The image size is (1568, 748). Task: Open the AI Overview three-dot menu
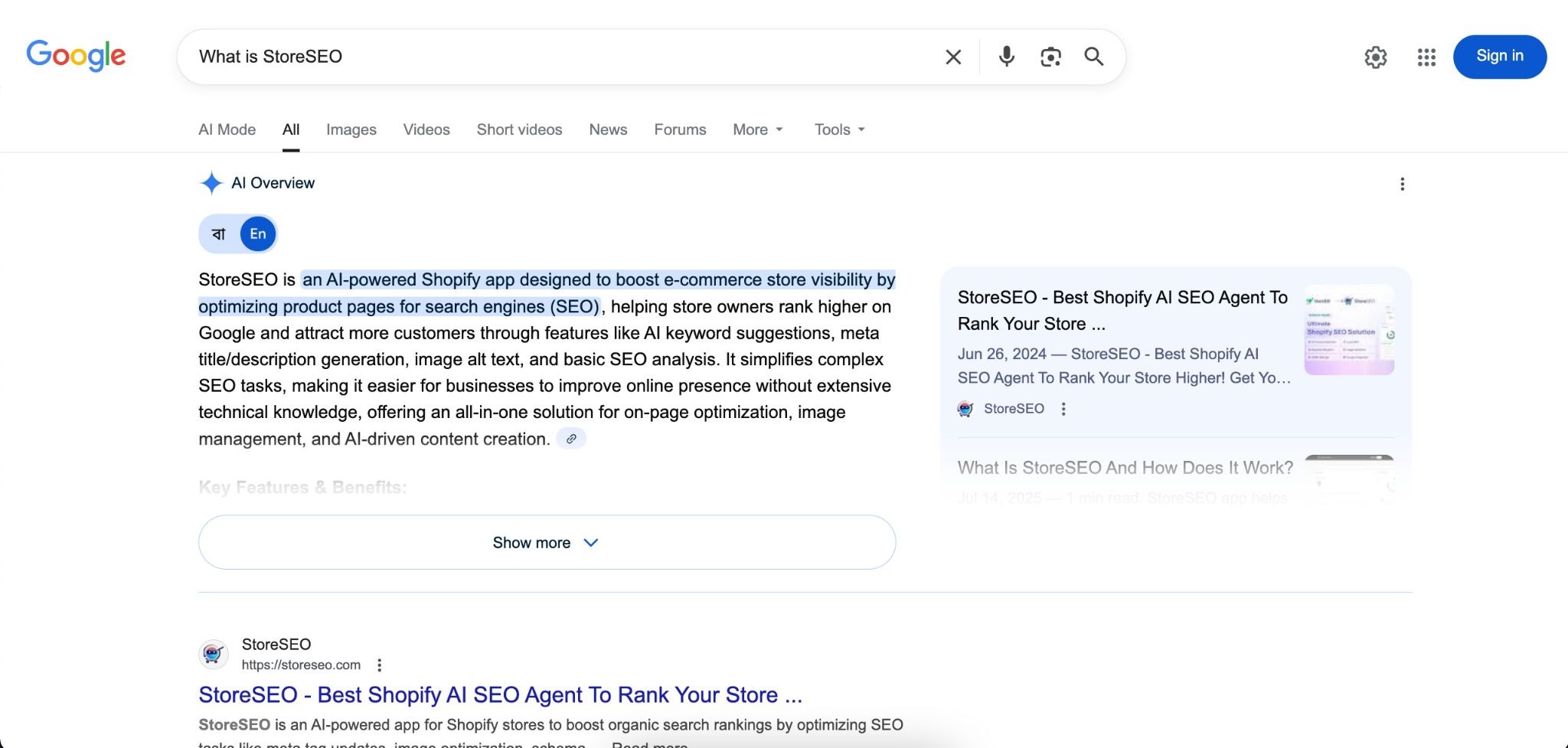pos(1403,184)
